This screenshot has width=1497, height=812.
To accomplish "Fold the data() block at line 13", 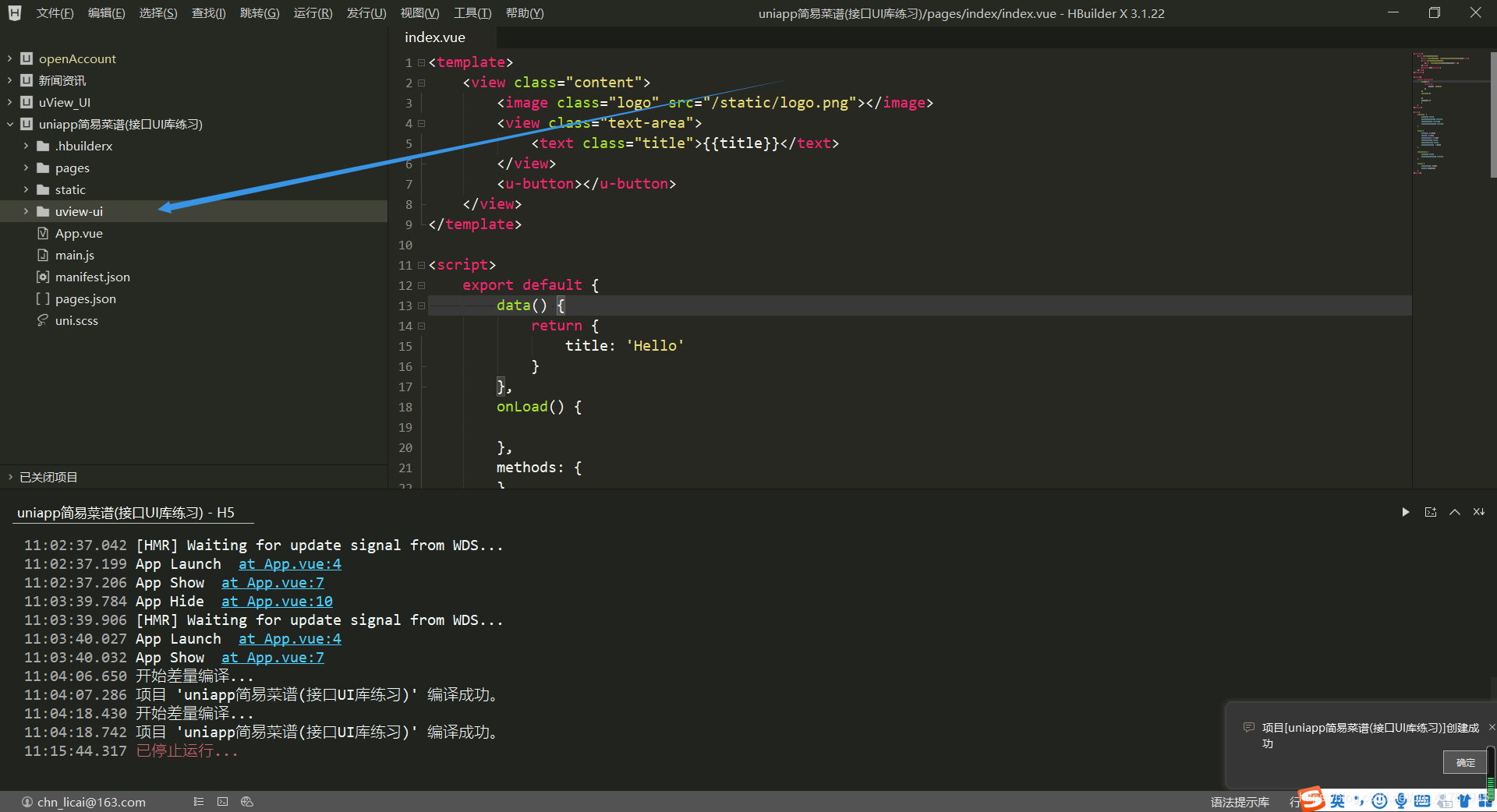I will 421,305.
